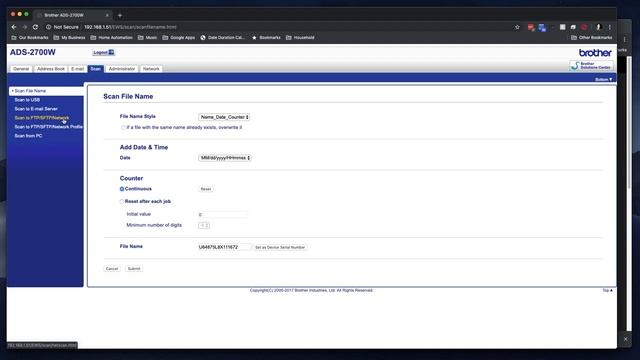The height and width of the screenshot is (360, 640).
Task: Bookmark this page with the star icon
Action: point(517,27)
